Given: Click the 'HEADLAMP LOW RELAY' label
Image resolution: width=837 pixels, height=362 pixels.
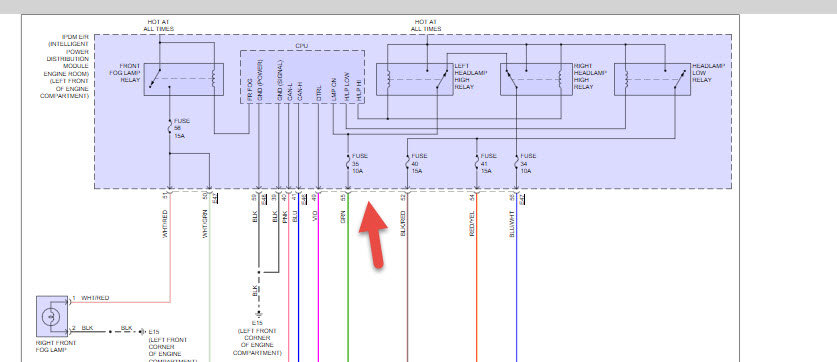Looking at the screenshot, I should coord(708,73).
